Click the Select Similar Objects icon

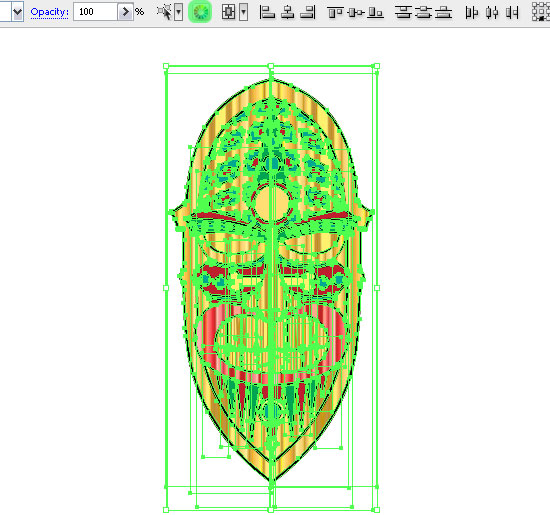pyautogui.click(x=164, y=12)
